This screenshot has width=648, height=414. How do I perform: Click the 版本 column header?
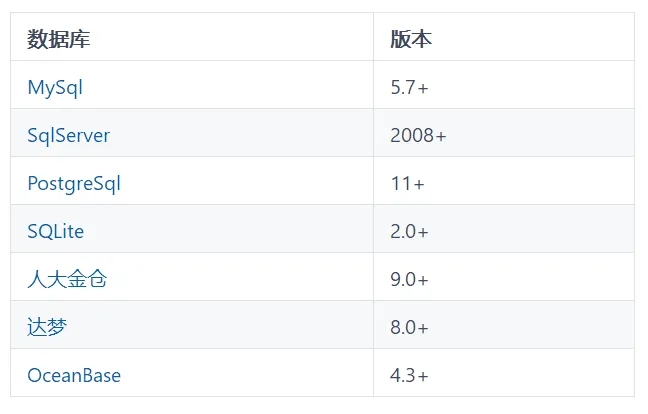[411, 39]
